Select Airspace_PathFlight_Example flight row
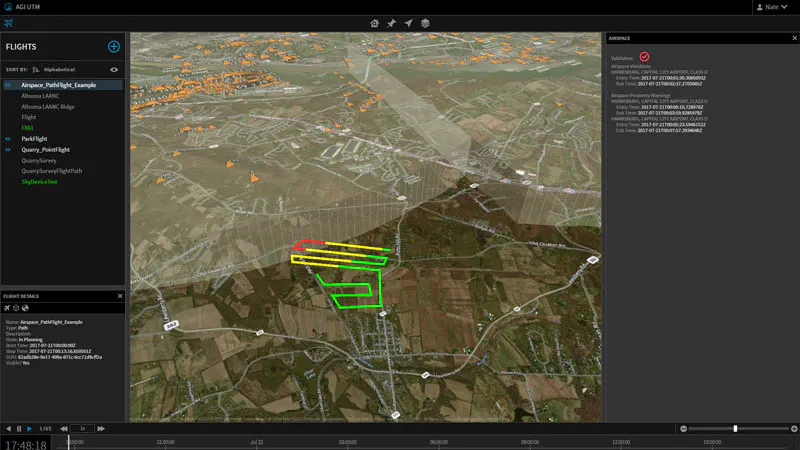The height and width of the screenshot is (450, 800). point(62,85)
